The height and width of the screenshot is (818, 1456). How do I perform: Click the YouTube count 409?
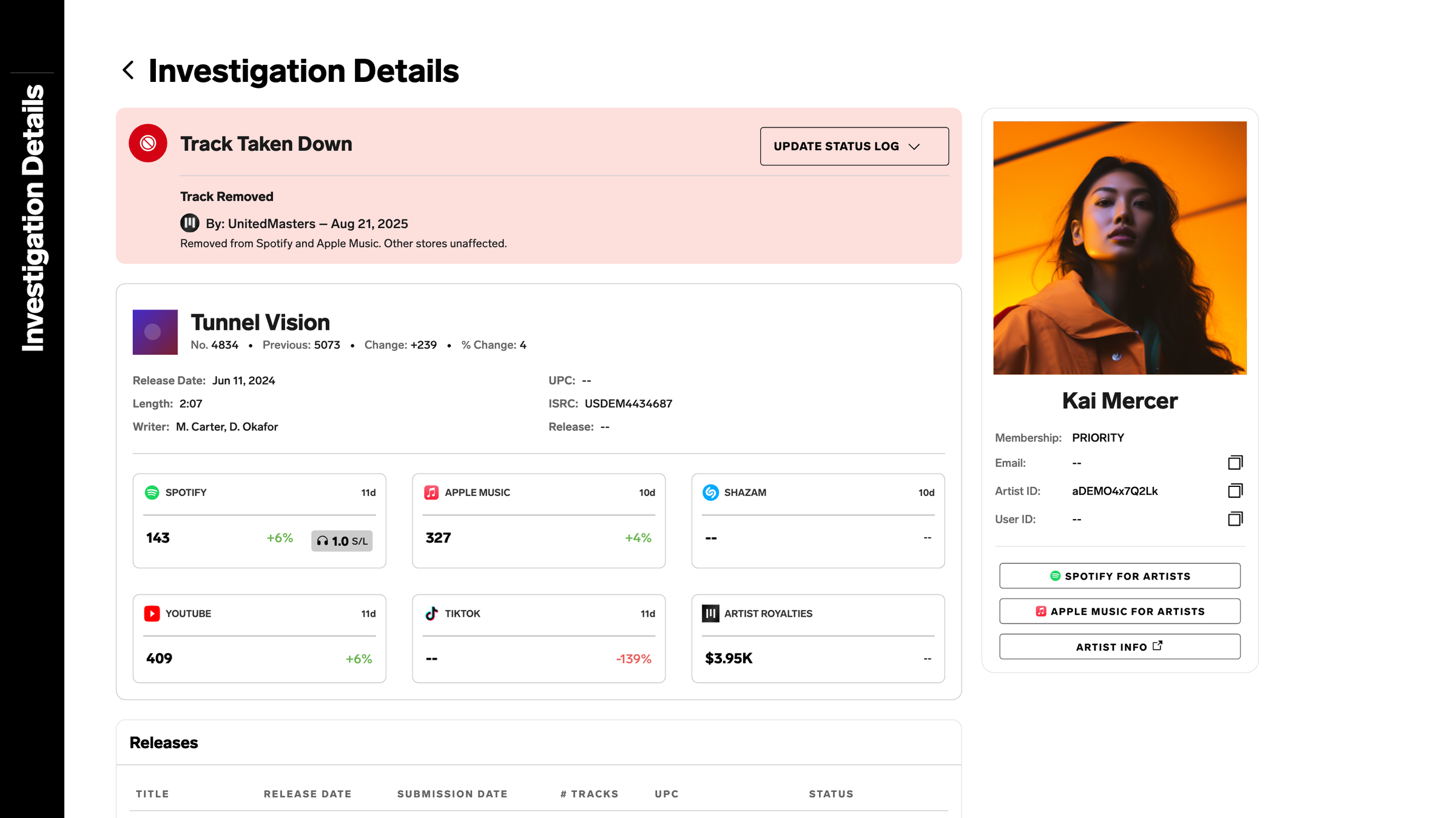tap(159, 659)
